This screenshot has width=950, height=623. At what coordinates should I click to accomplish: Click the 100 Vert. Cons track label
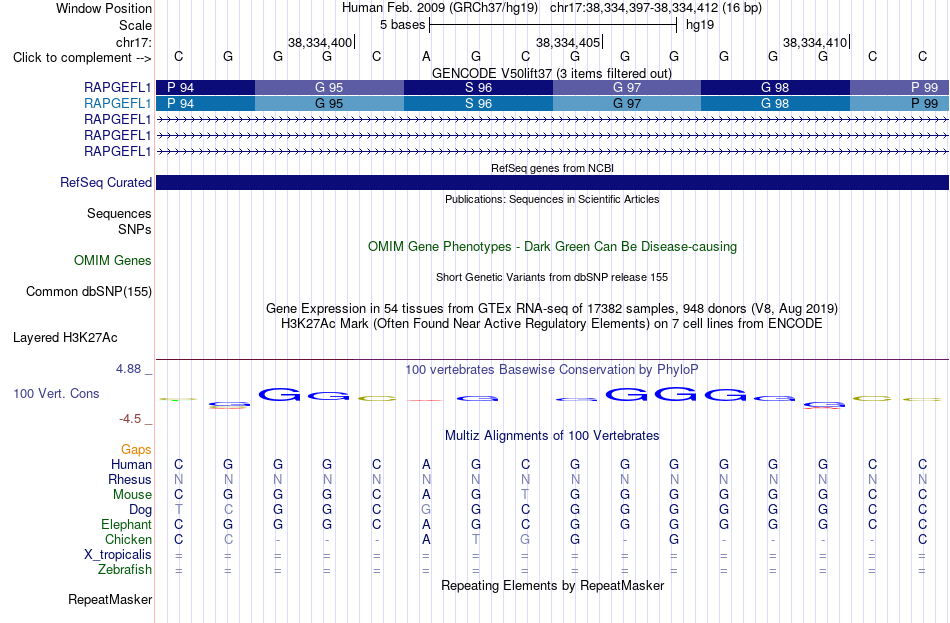click(56, 394)
